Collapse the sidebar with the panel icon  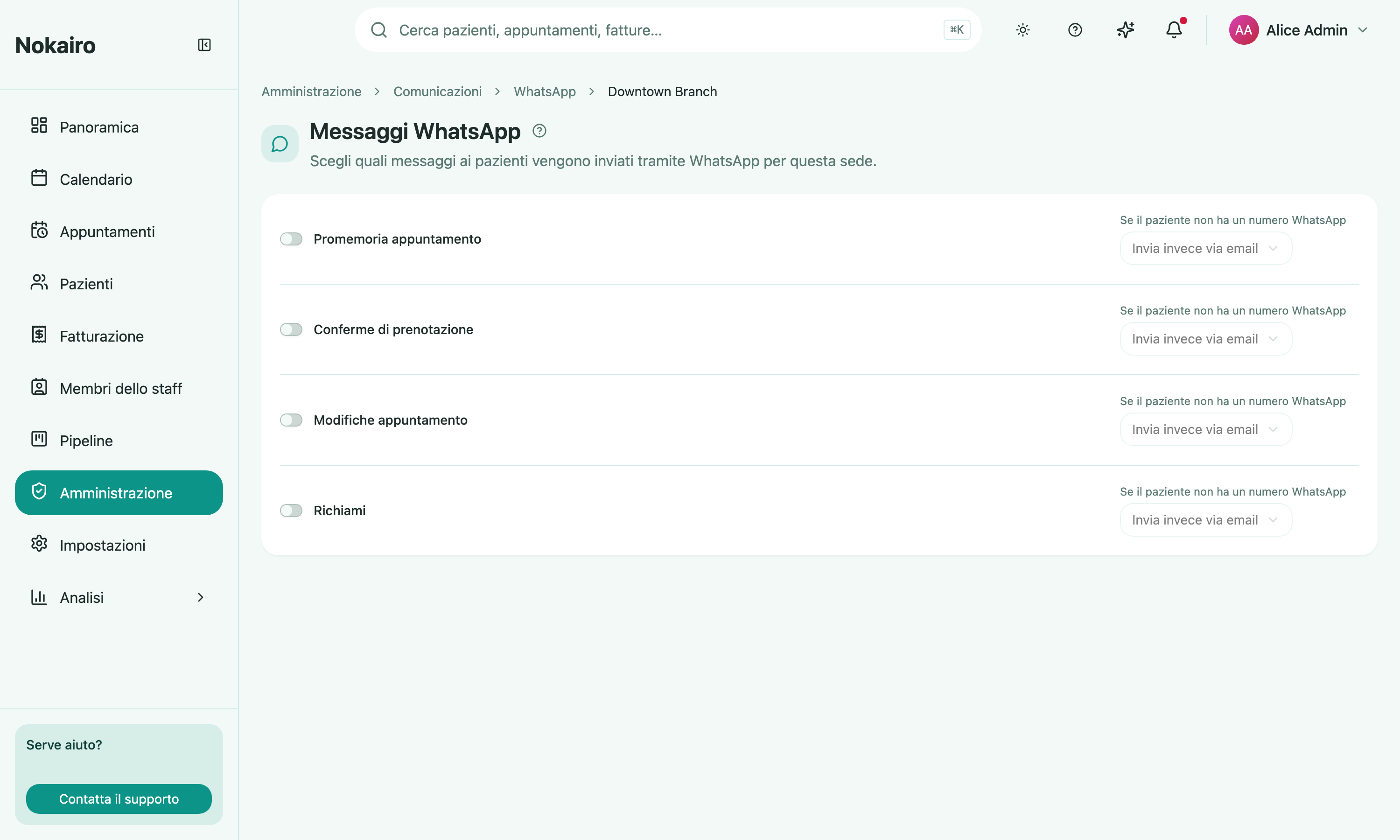(204, 45)
